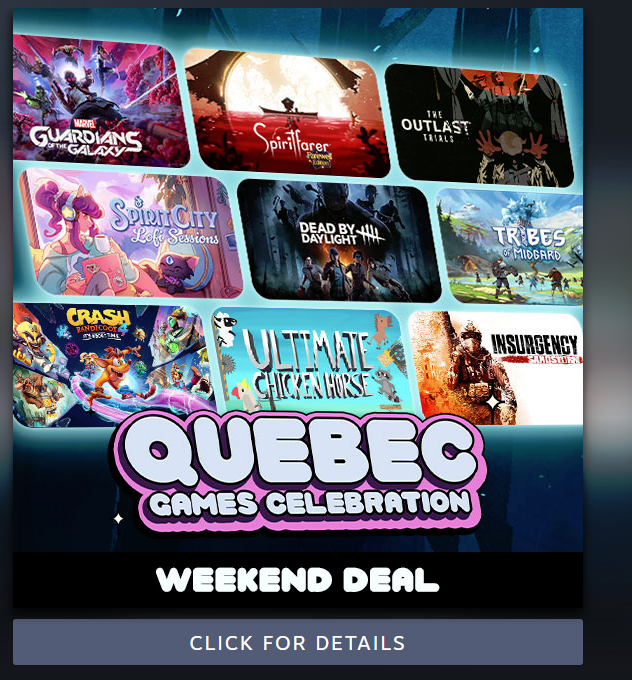This screenshot has width=632, height=680.
Task: Click the purple cat in Spirit City tile
Action: [x=174, y=273]
